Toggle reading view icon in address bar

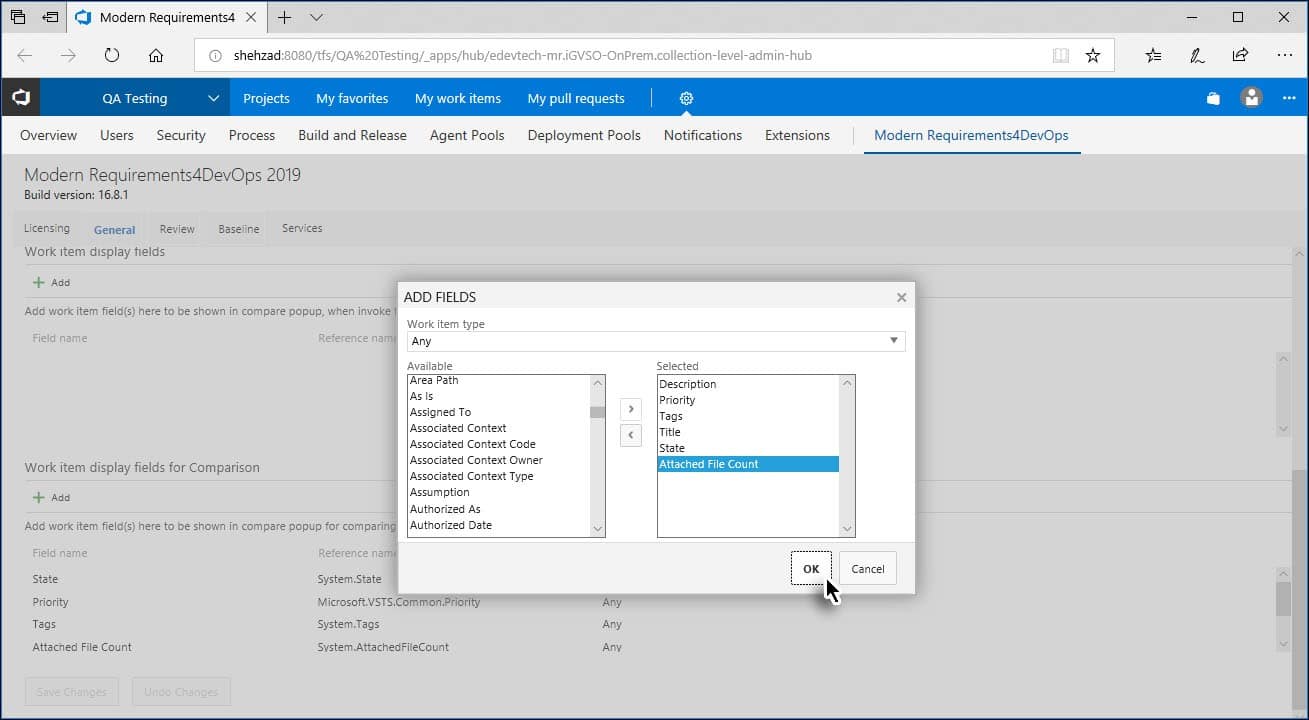tap(1061, 56)
